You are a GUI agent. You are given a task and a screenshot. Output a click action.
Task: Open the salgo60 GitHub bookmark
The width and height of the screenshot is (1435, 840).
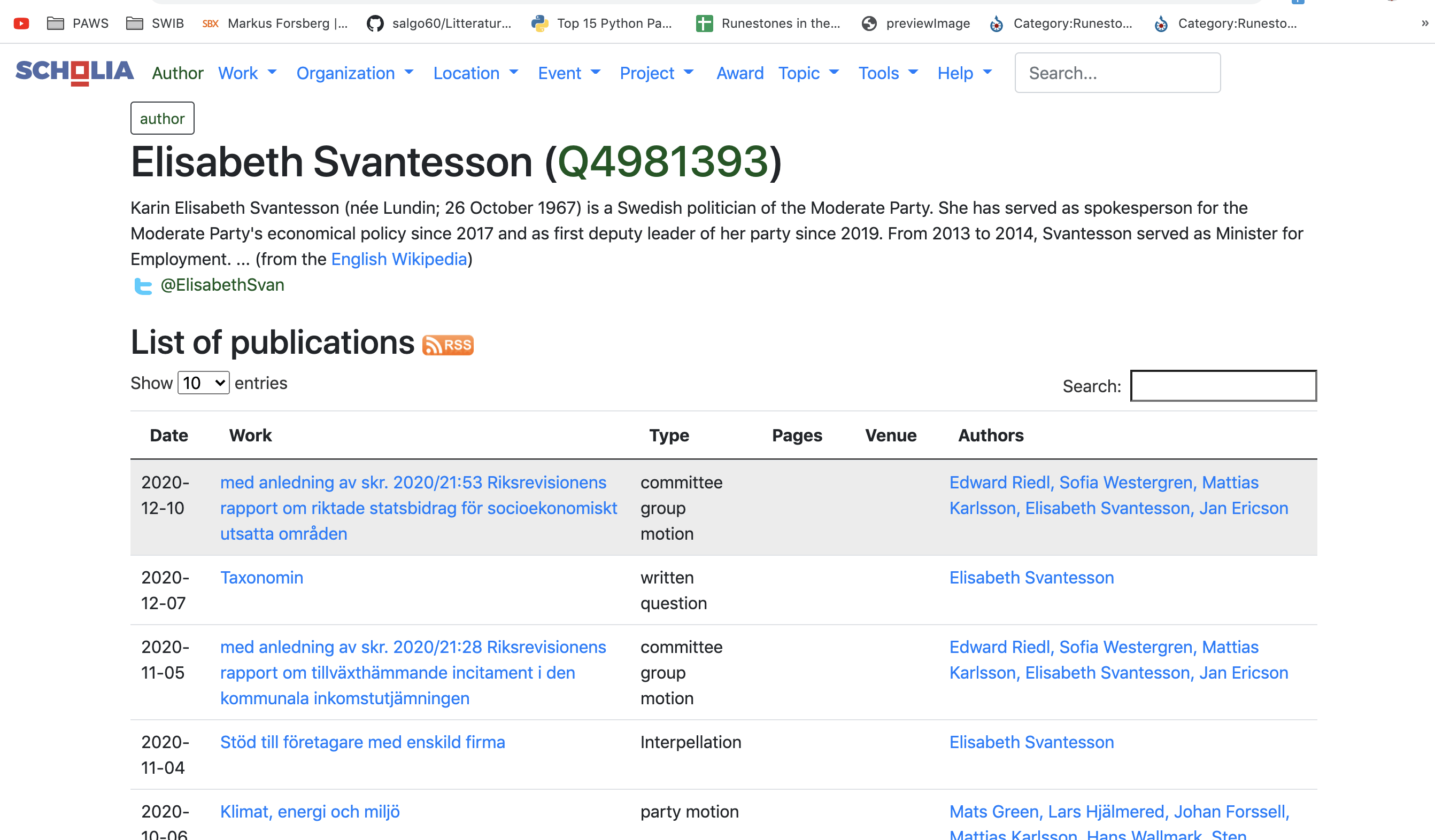439,24
